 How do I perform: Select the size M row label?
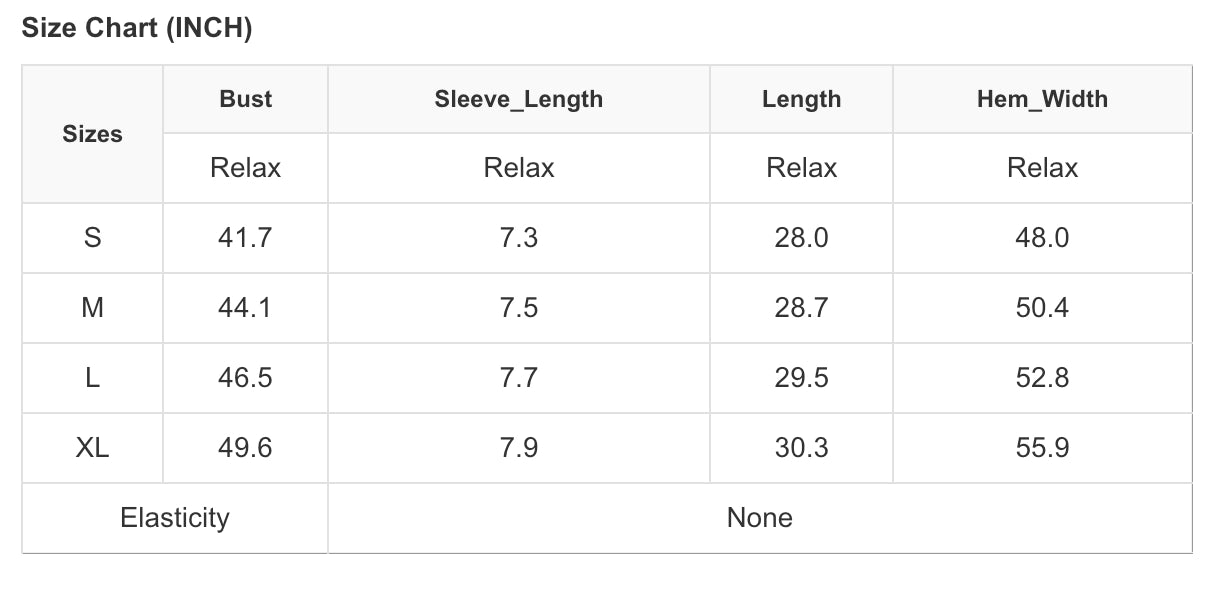pos(92,308)
